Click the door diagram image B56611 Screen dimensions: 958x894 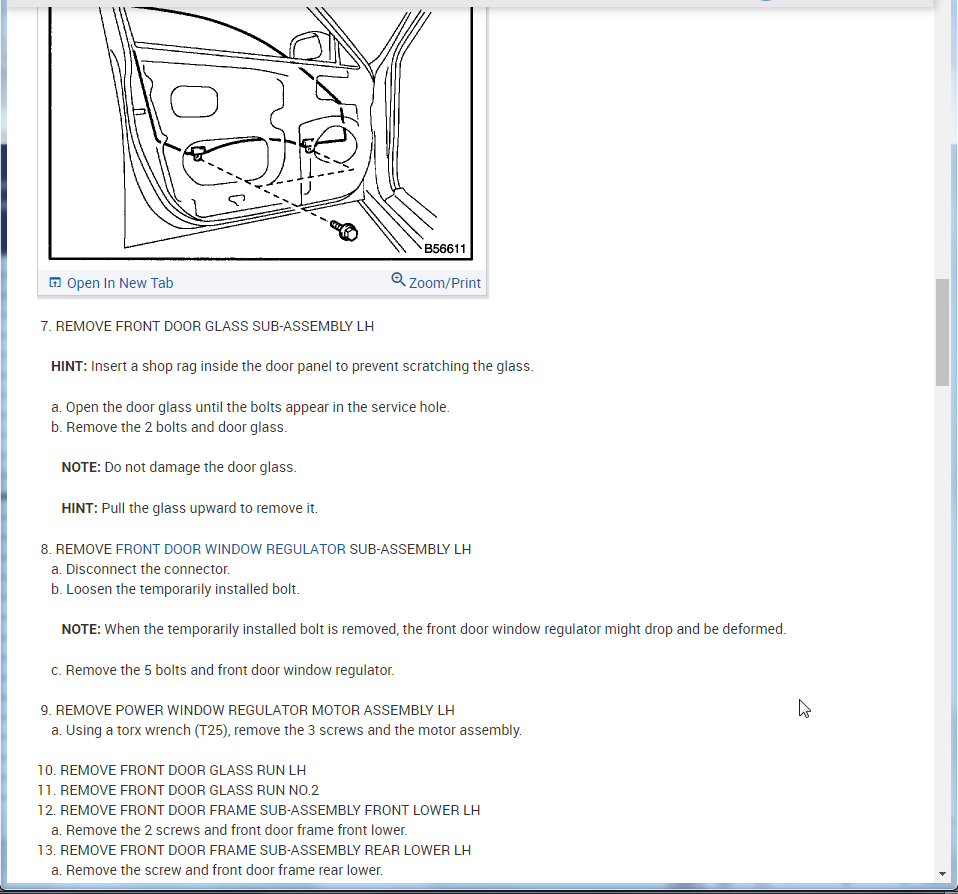(x=261, y=133)
